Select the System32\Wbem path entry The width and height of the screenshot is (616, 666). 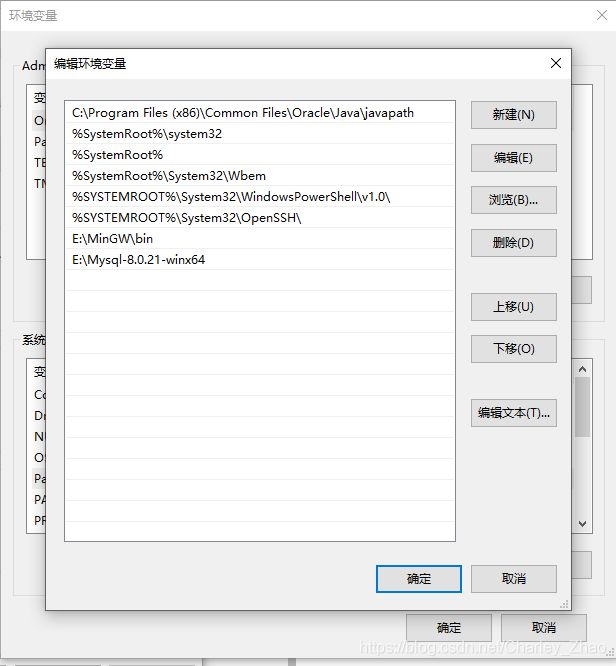[260, 175]
